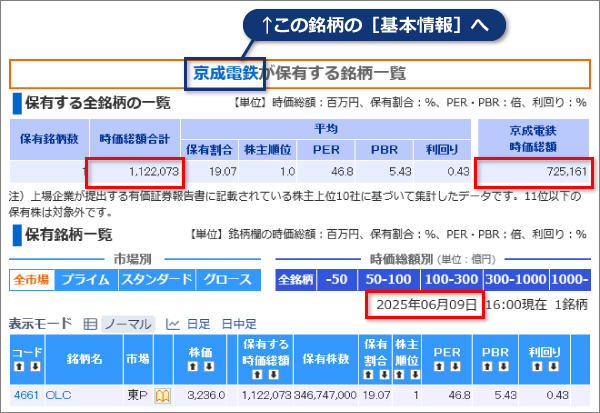
Task: Open the 京成電鉄 company link in title
Action: point(225,73)
